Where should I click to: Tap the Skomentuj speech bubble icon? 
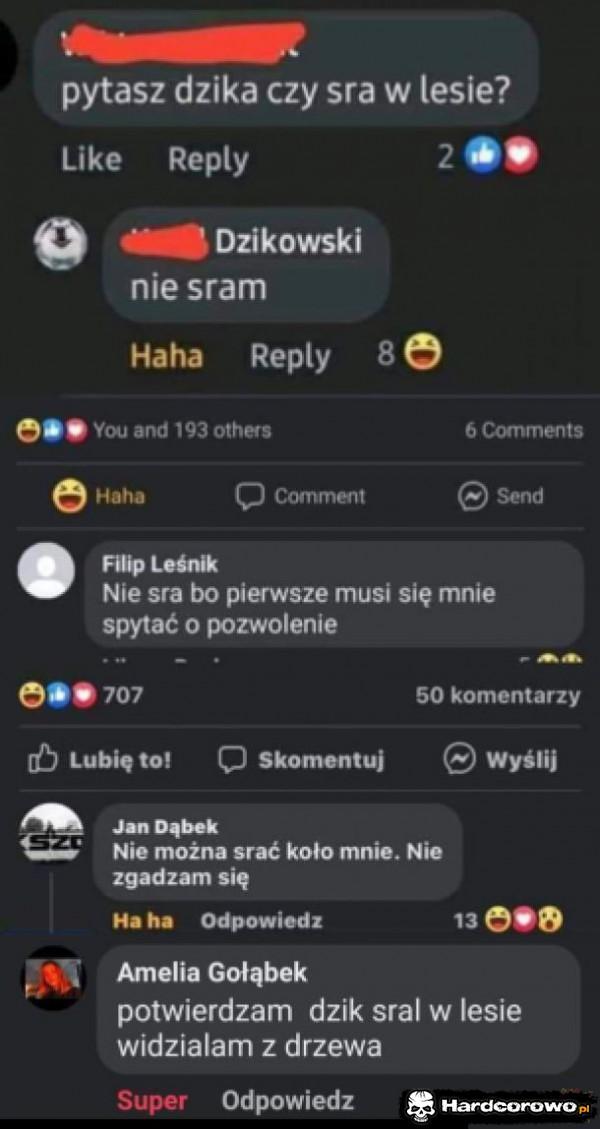coord(232,760)
